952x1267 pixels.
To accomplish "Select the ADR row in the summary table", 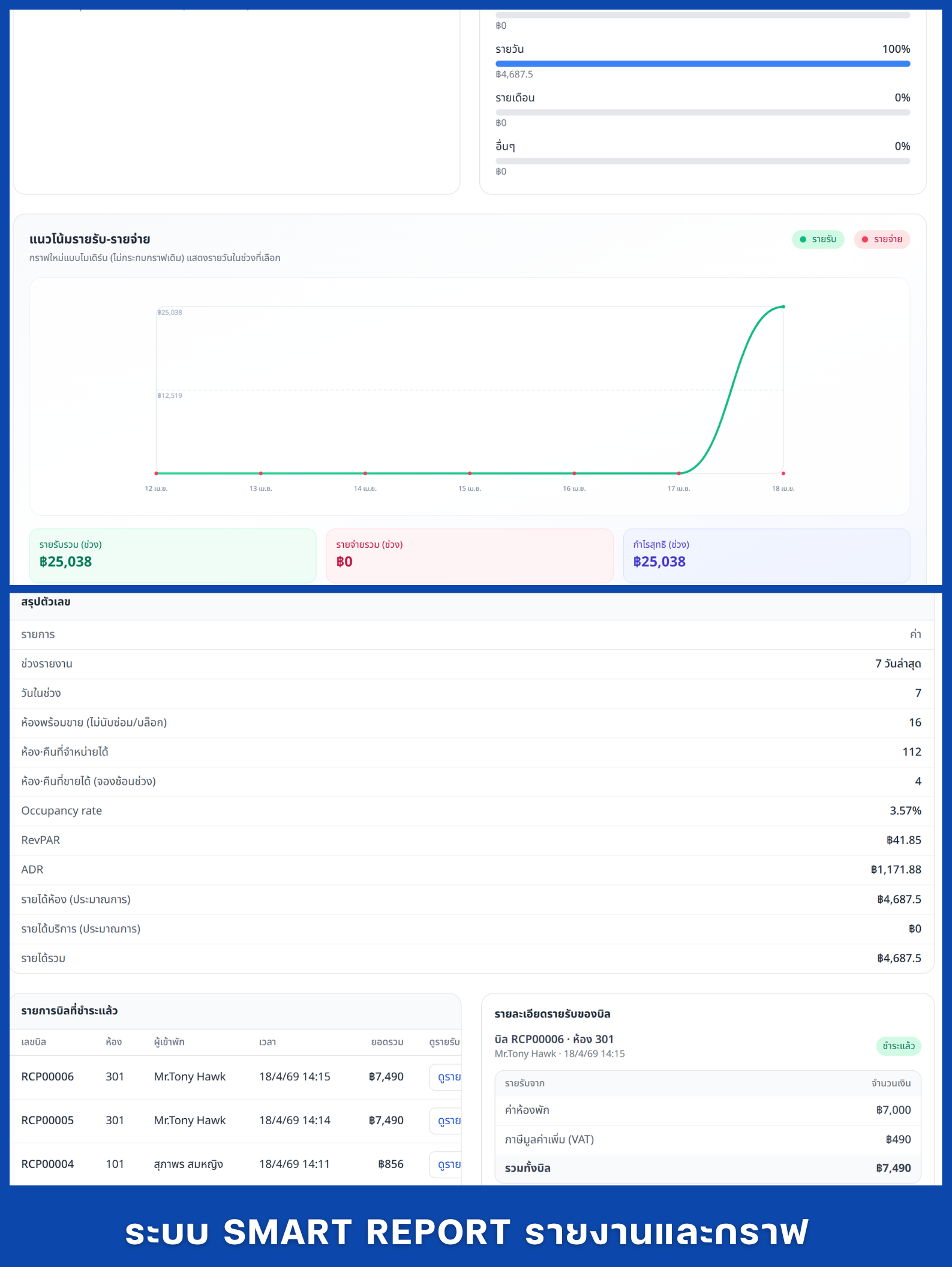I will [x=471, y=870].
